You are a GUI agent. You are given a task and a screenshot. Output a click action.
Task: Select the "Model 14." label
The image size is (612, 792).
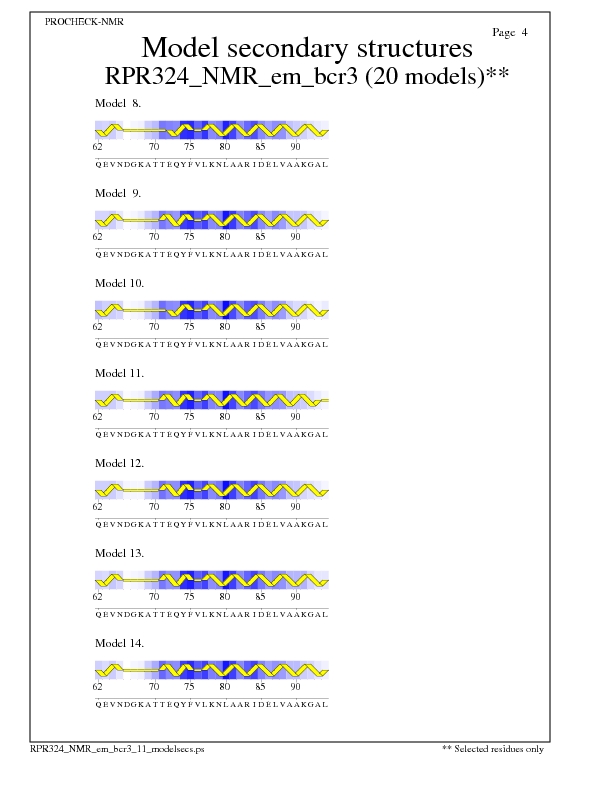[119, 643]
